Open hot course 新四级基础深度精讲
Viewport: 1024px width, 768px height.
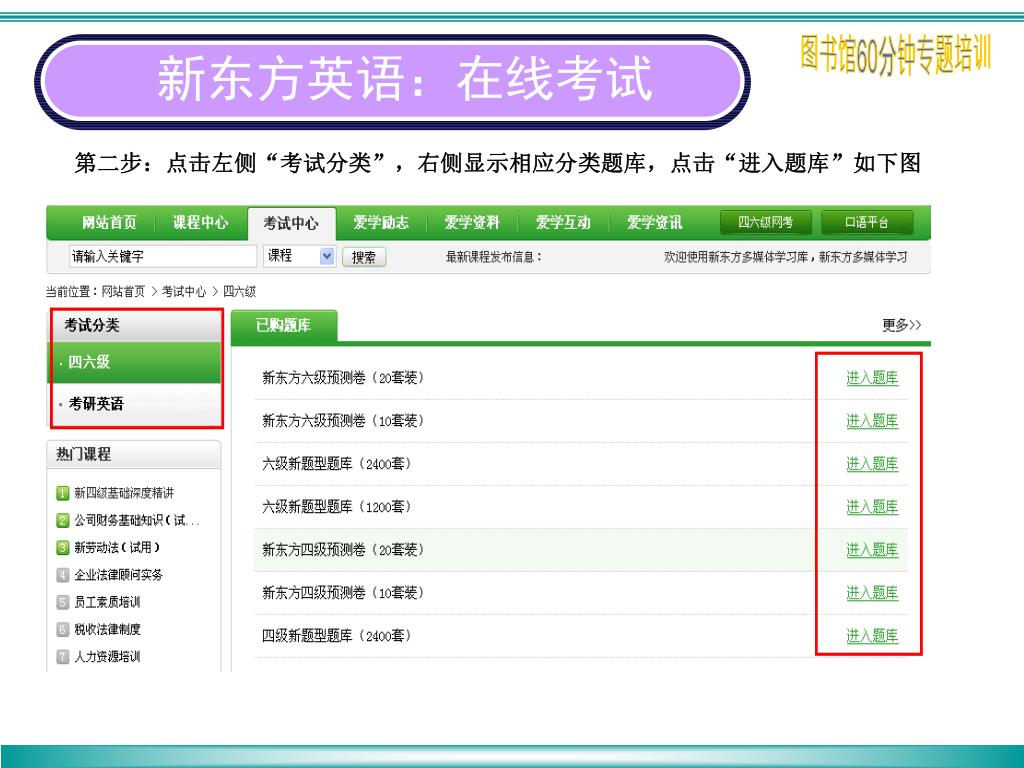click(124, 493)
